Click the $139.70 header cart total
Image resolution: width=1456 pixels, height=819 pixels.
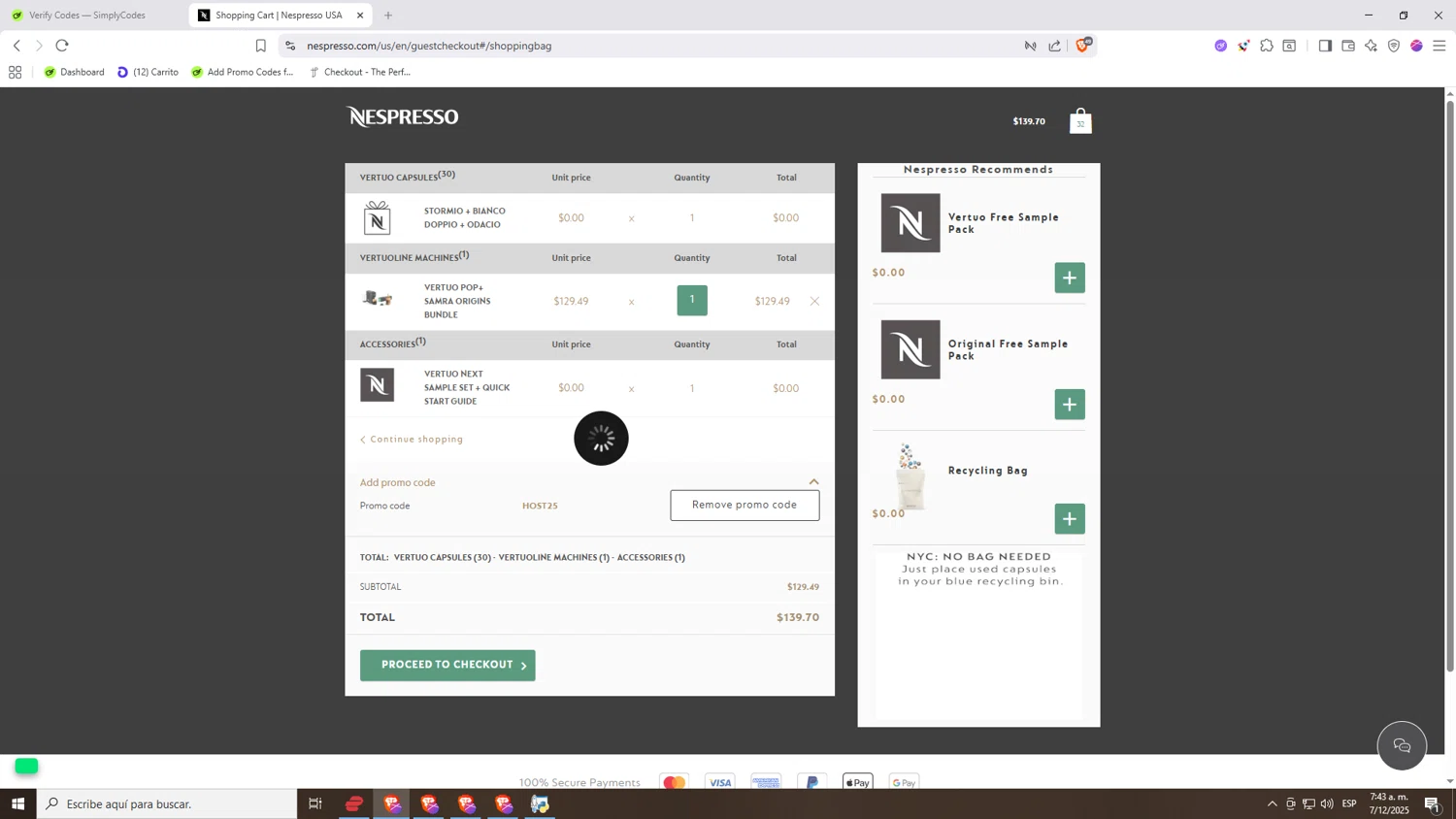[1029, 121]
